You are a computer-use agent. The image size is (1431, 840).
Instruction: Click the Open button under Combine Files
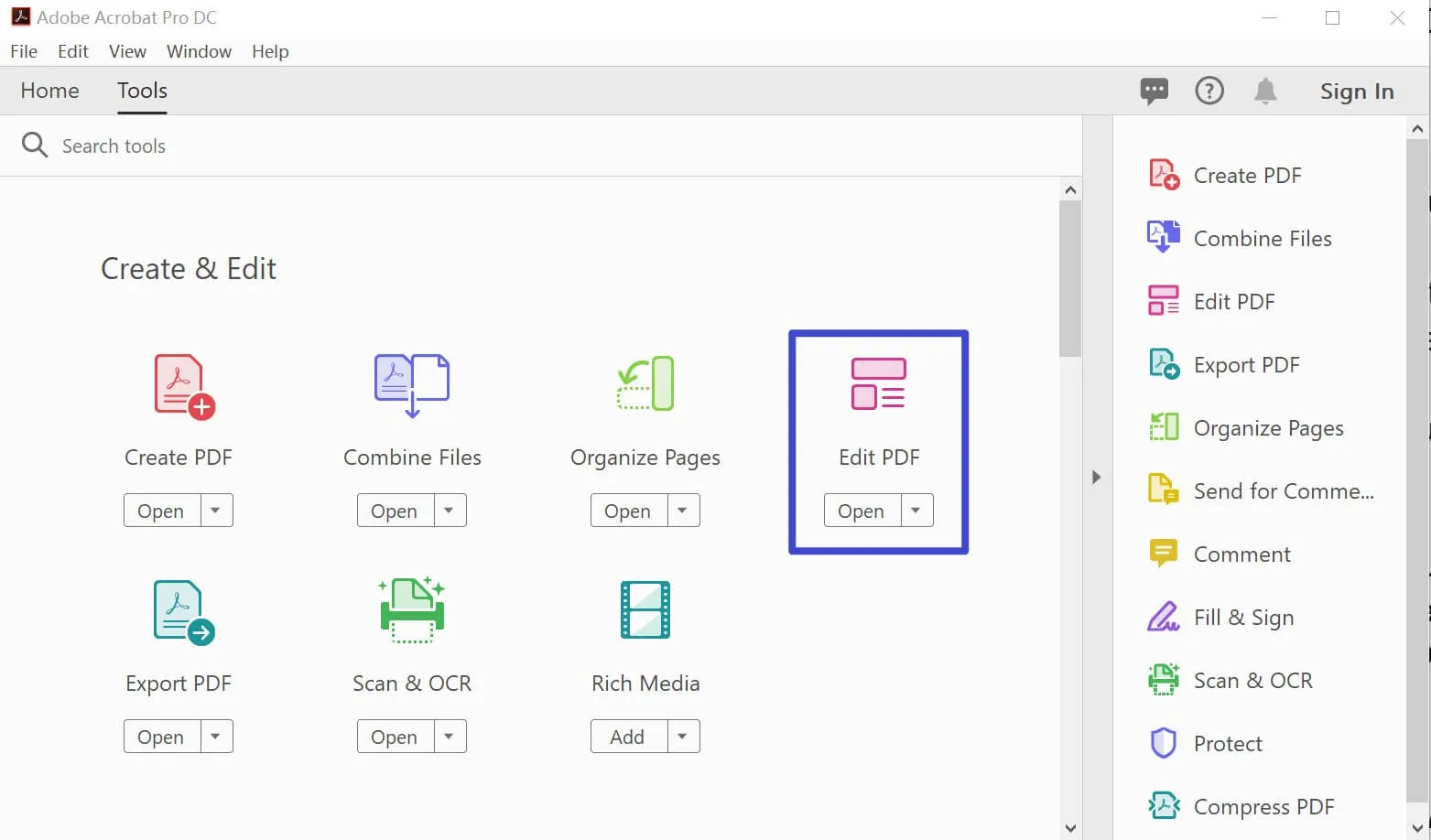point(396,511)
